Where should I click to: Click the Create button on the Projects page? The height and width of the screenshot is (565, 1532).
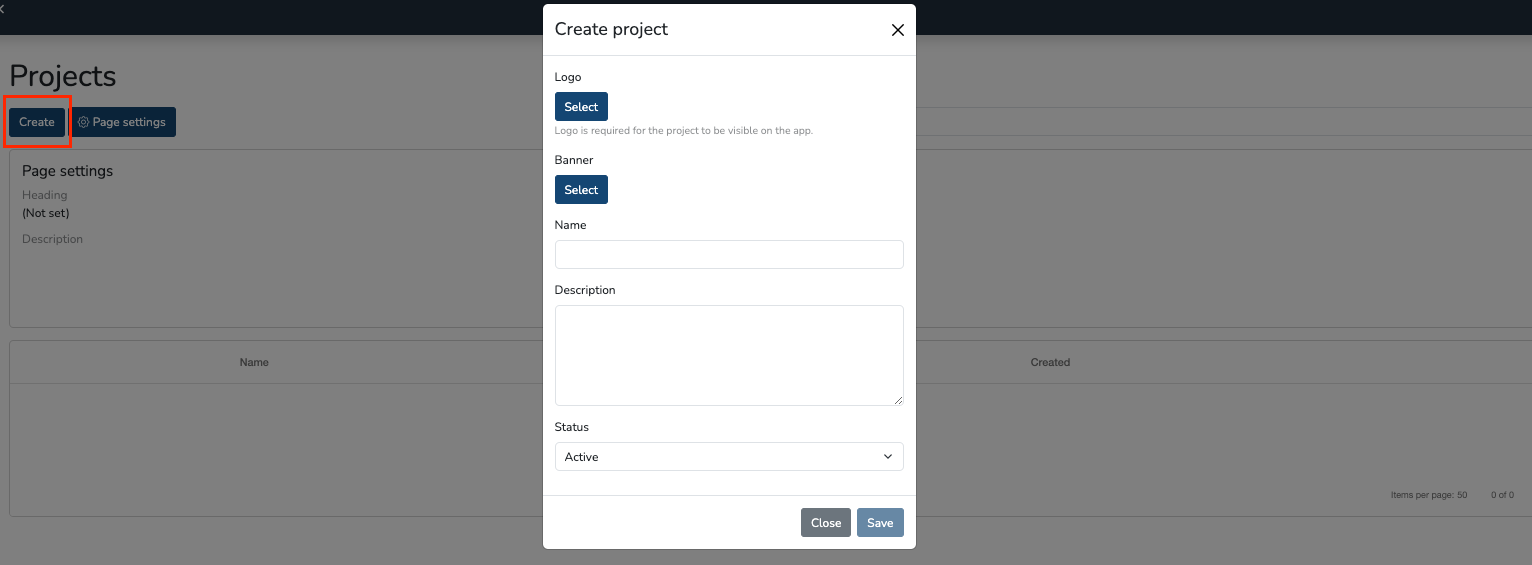pyautogui.click(x=37, y=122)
